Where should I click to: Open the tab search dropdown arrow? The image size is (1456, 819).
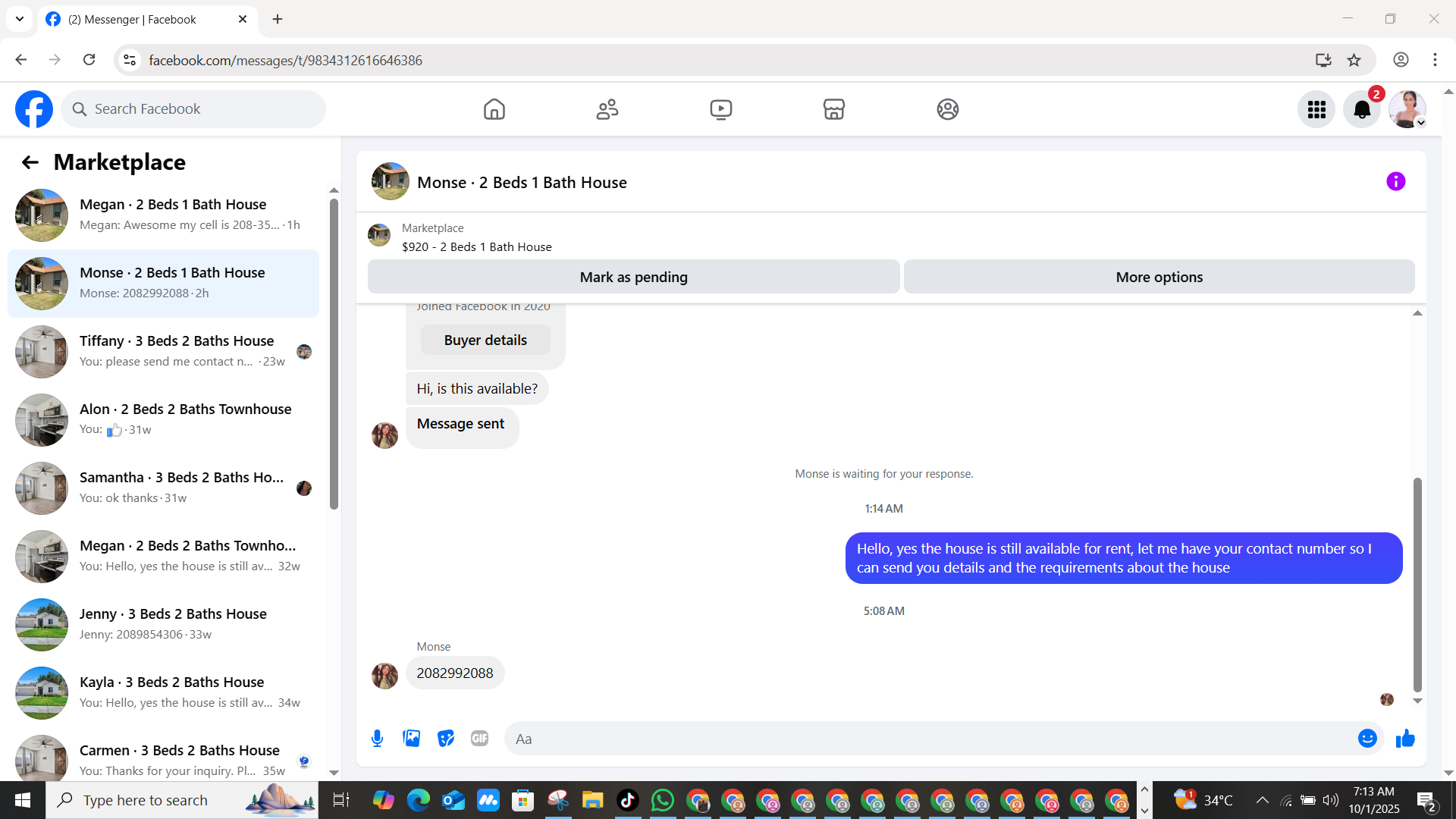[x=20, y=19]
